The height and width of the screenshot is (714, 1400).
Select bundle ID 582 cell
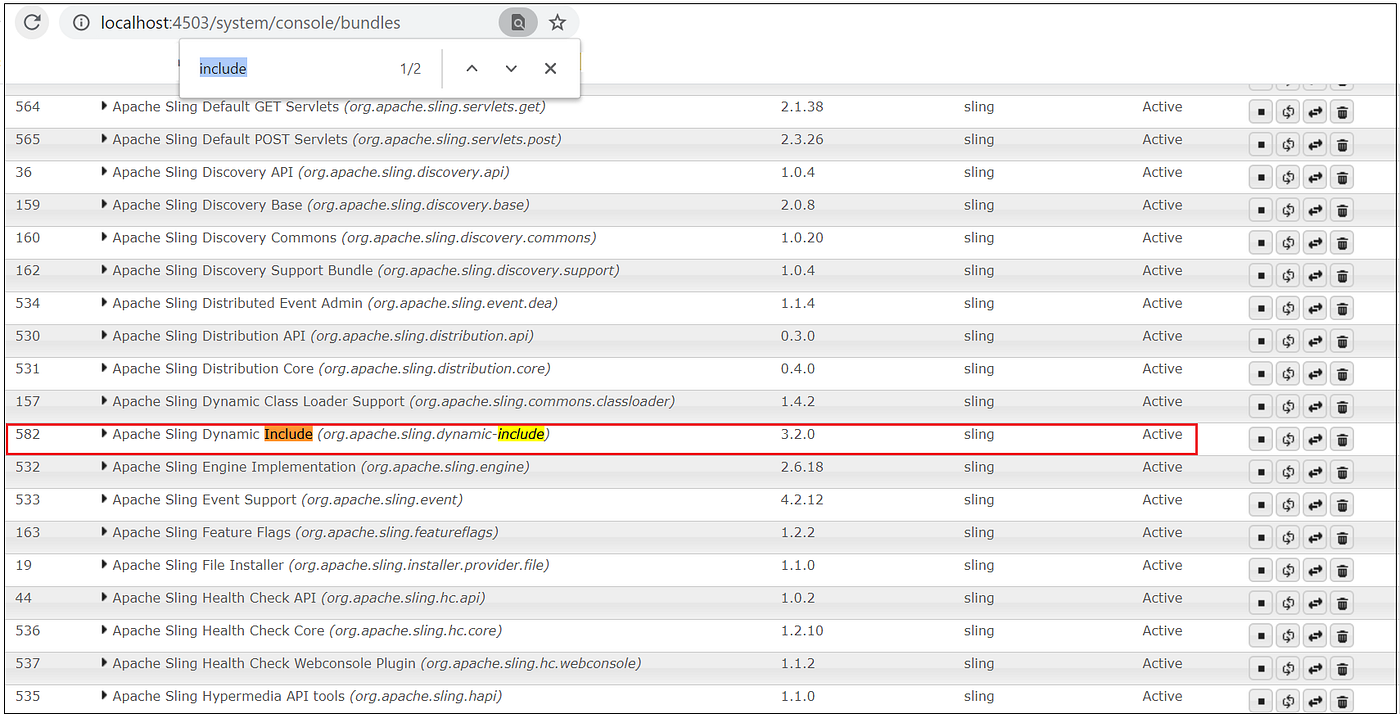click(x=28, y=434)
